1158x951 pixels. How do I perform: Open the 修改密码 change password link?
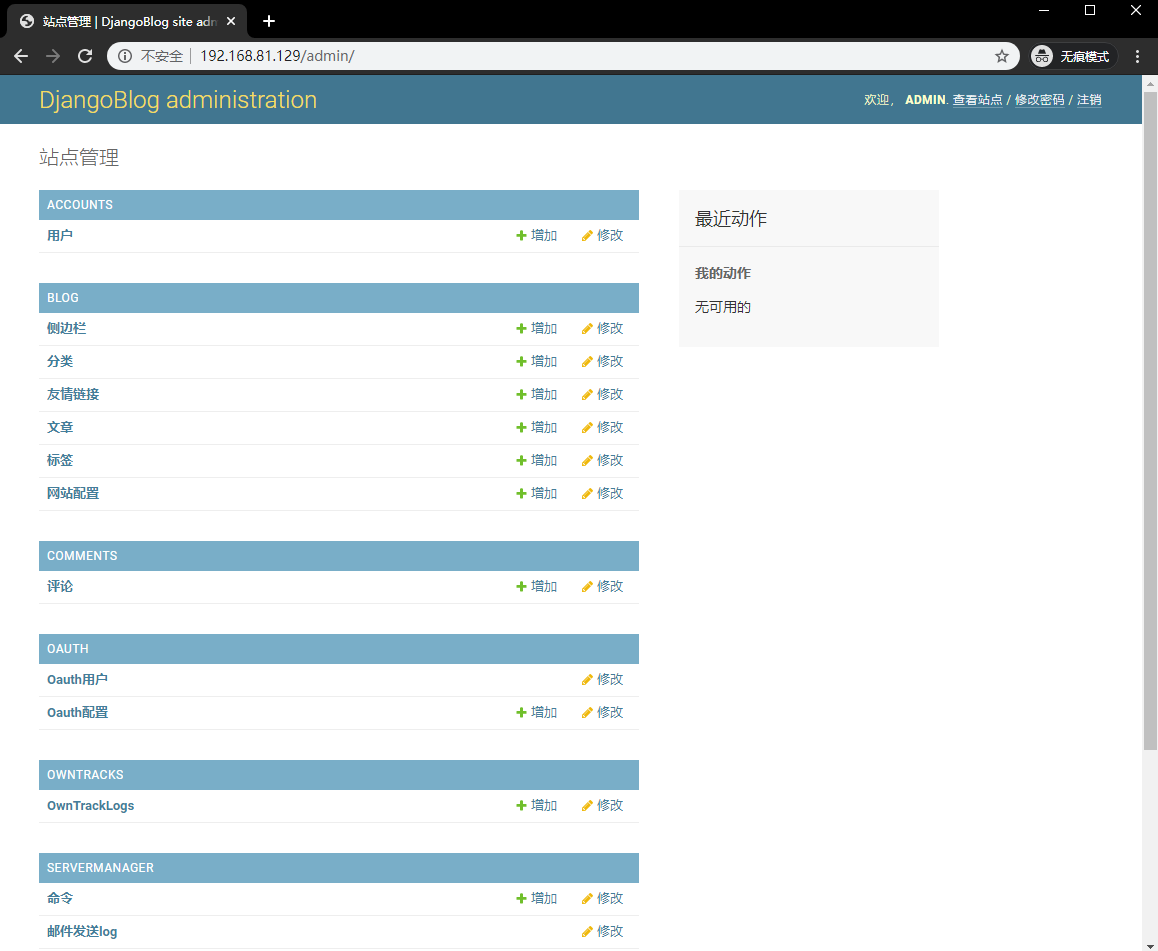1039,100
